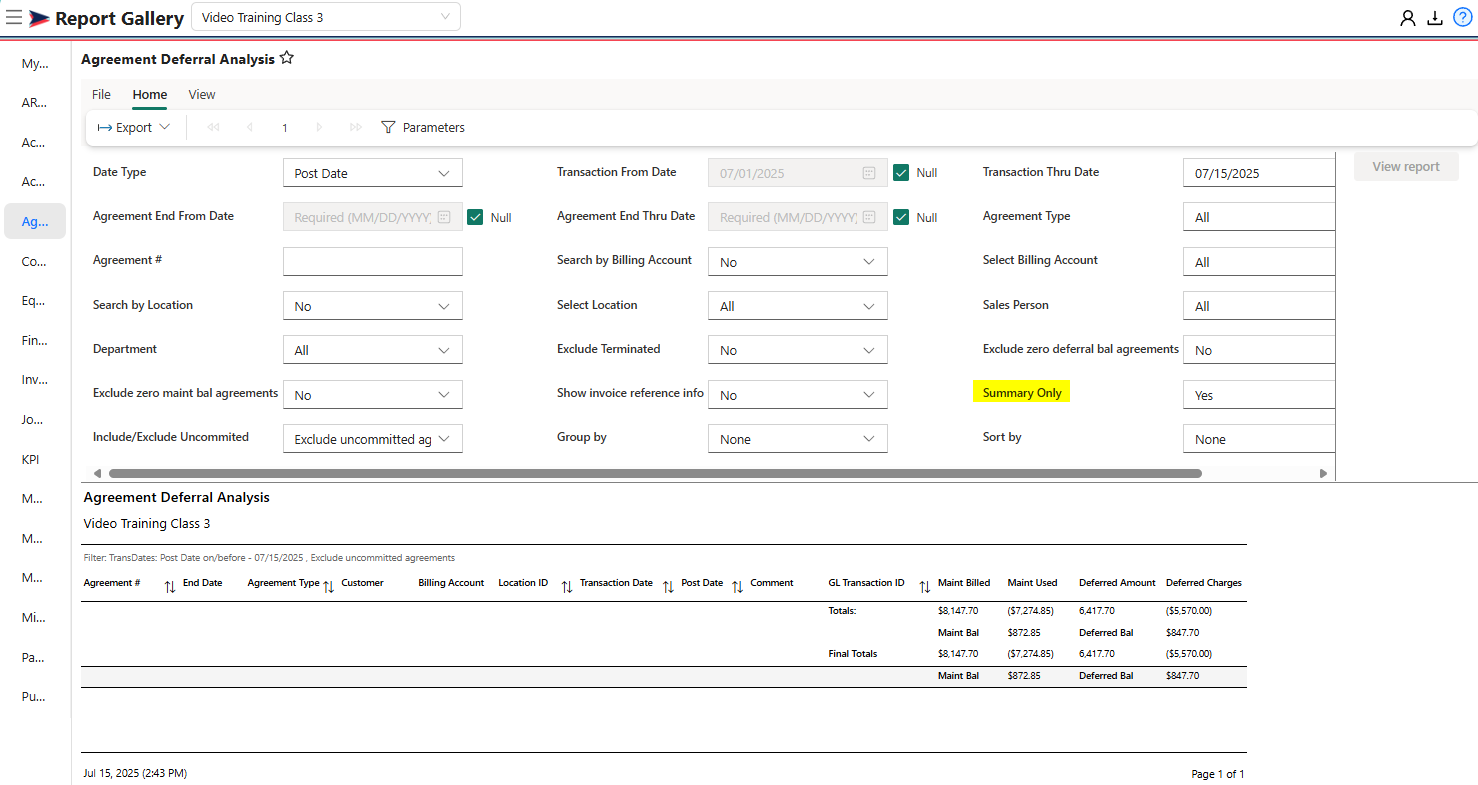Open the File tab

pyautogui.click(x=102, y=94)
